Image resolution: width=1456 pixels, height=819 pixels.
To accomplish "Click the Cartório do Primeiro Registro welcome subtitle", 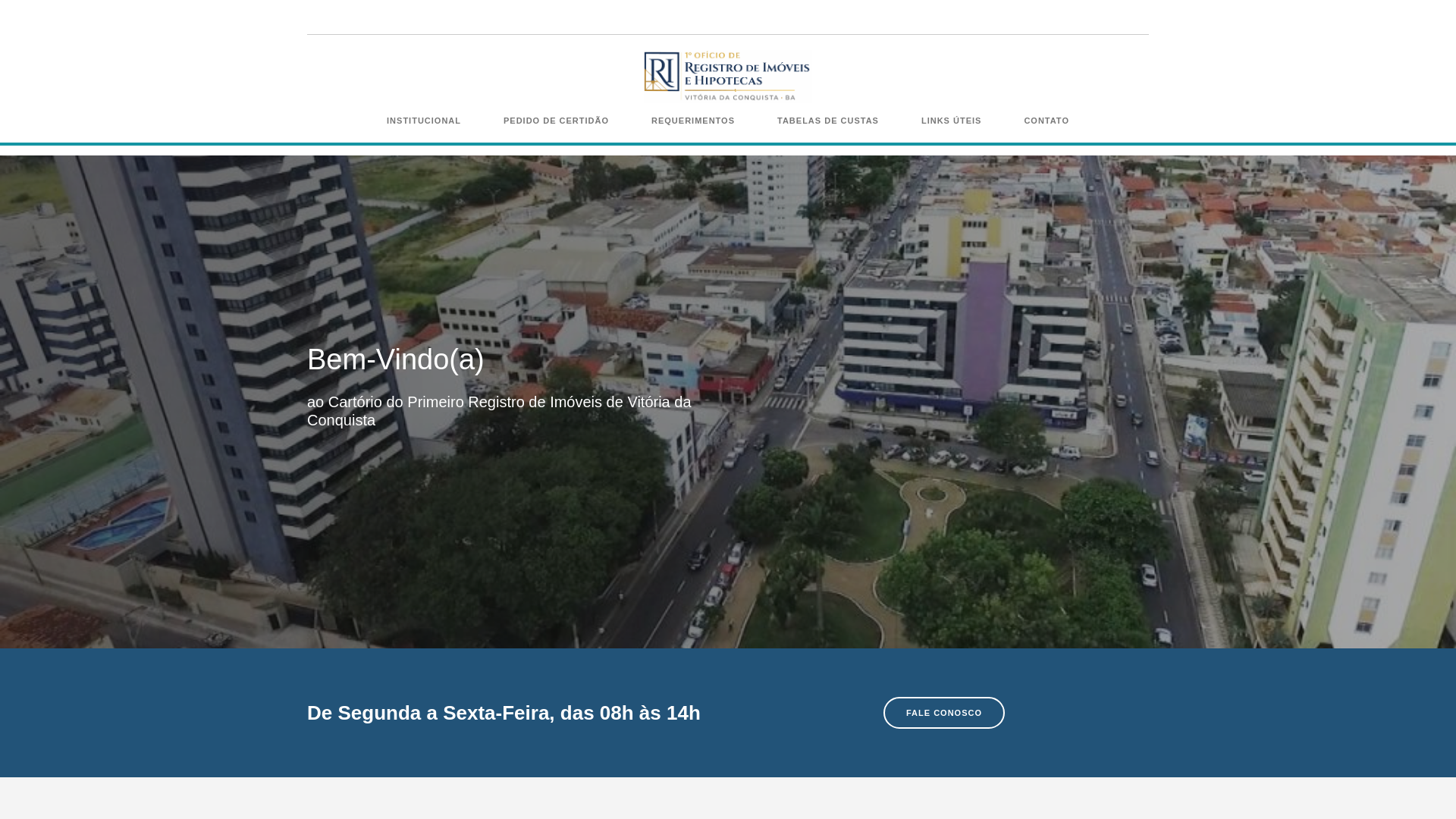I will pos(499,411).
